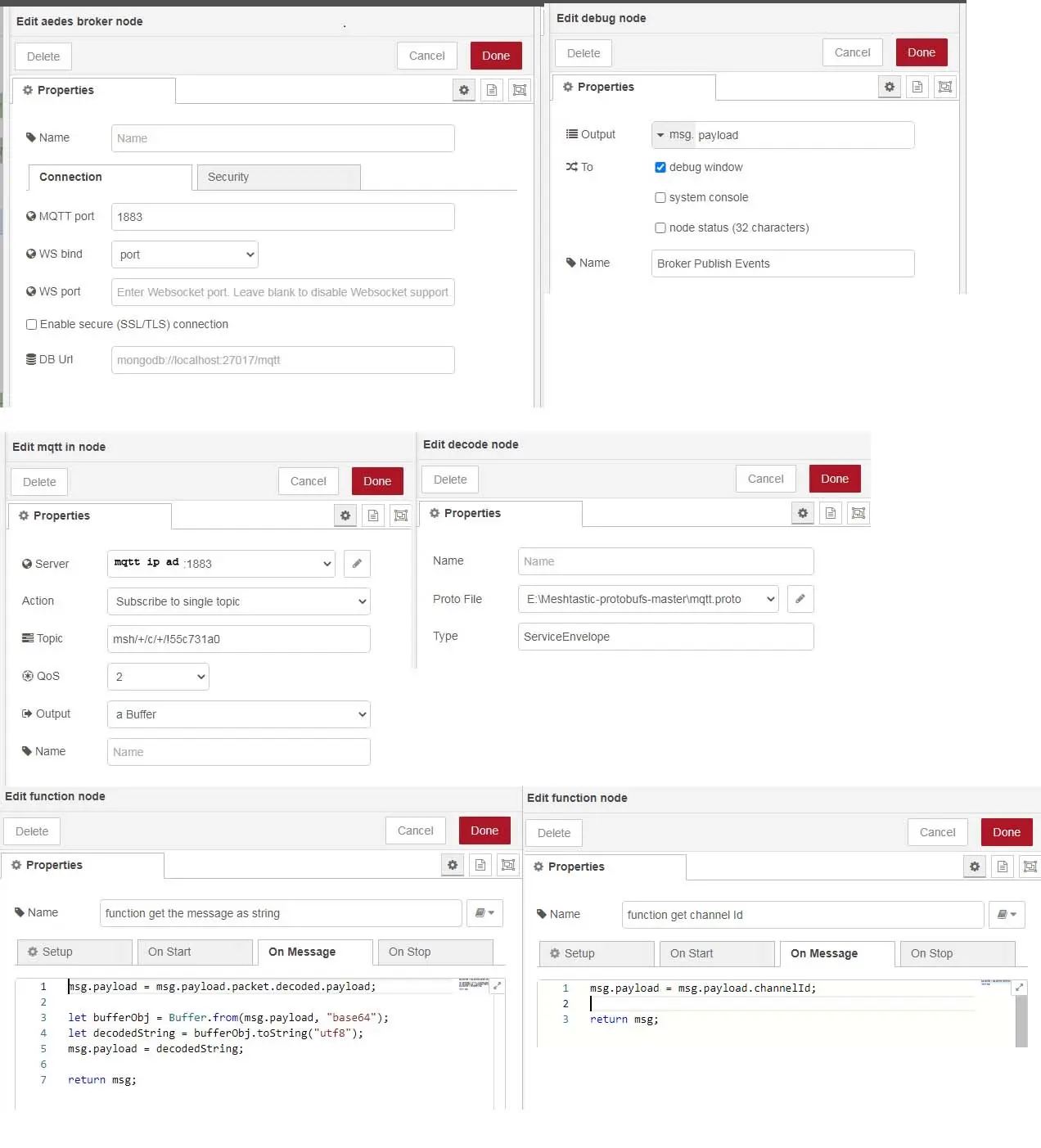The height and width of the screenshot is (1148, 1041).
Task: Open node settings gear in aedes broker panel
Action: point(464,90)
